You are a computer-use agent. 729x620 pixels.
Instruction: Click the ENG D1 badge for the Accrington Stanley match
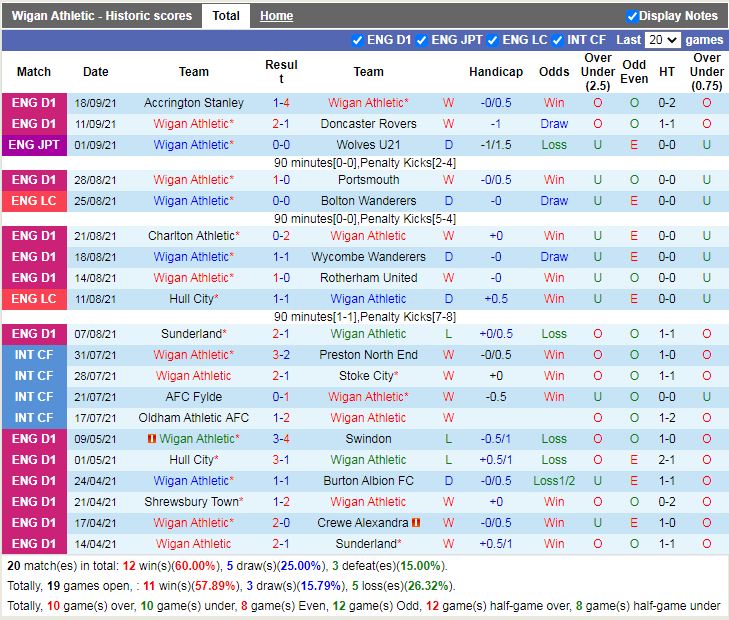point(34,103)
